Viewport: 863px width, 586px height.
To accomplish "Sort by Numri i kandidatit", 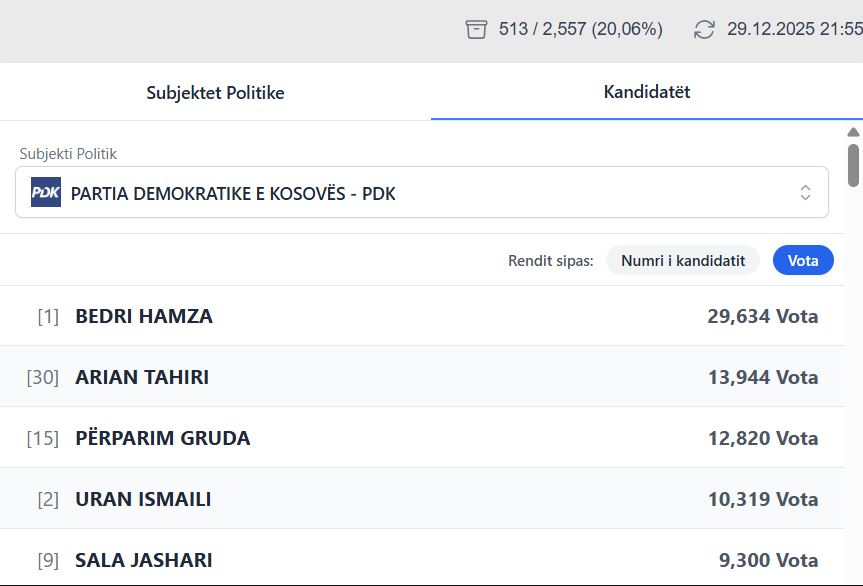I will click(683, 261).
